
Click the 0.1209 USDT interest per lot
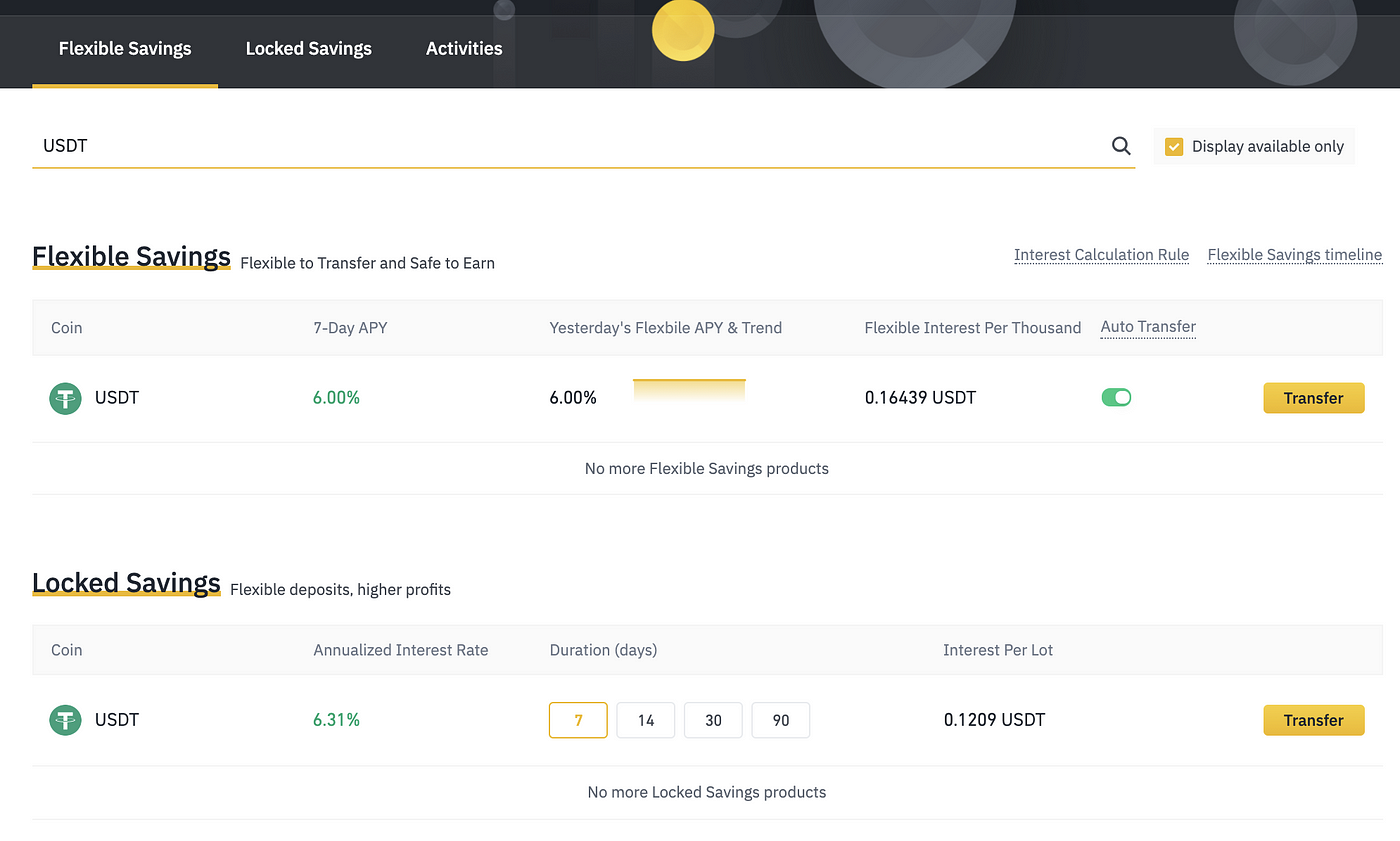pyautogui.click(x=994, y=720)
